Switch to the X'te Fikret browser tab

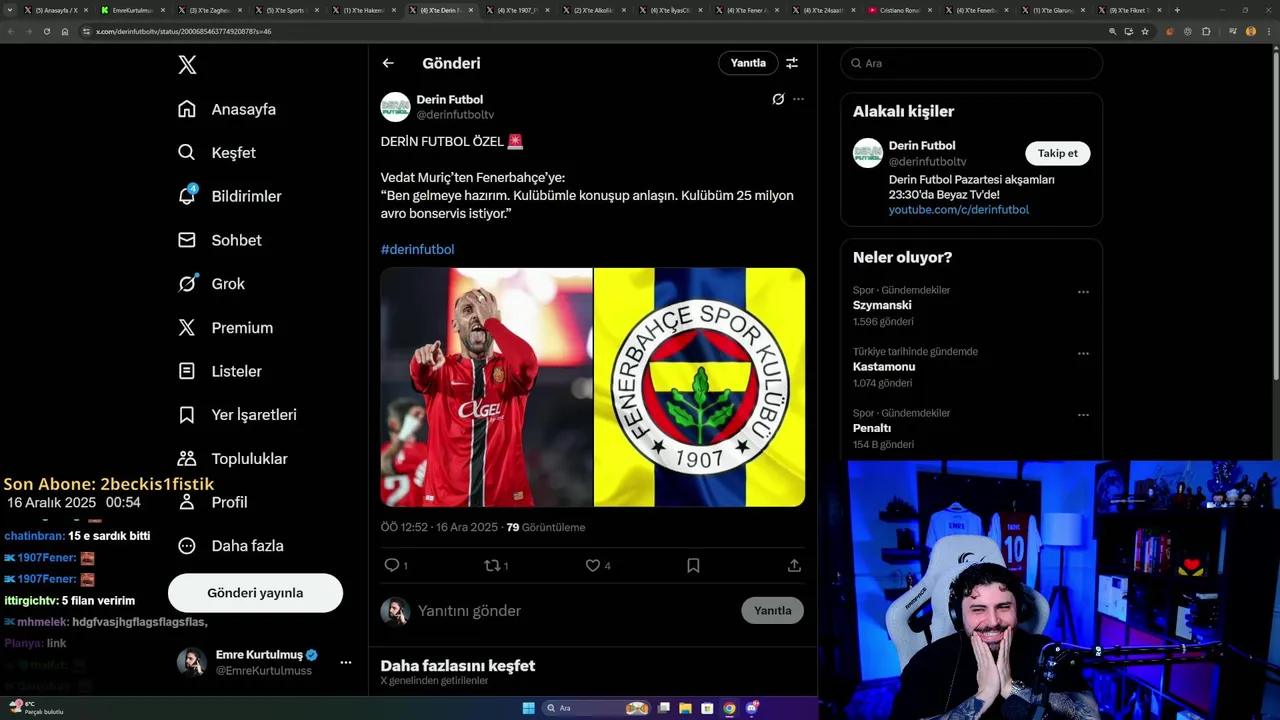[1134, 10]
